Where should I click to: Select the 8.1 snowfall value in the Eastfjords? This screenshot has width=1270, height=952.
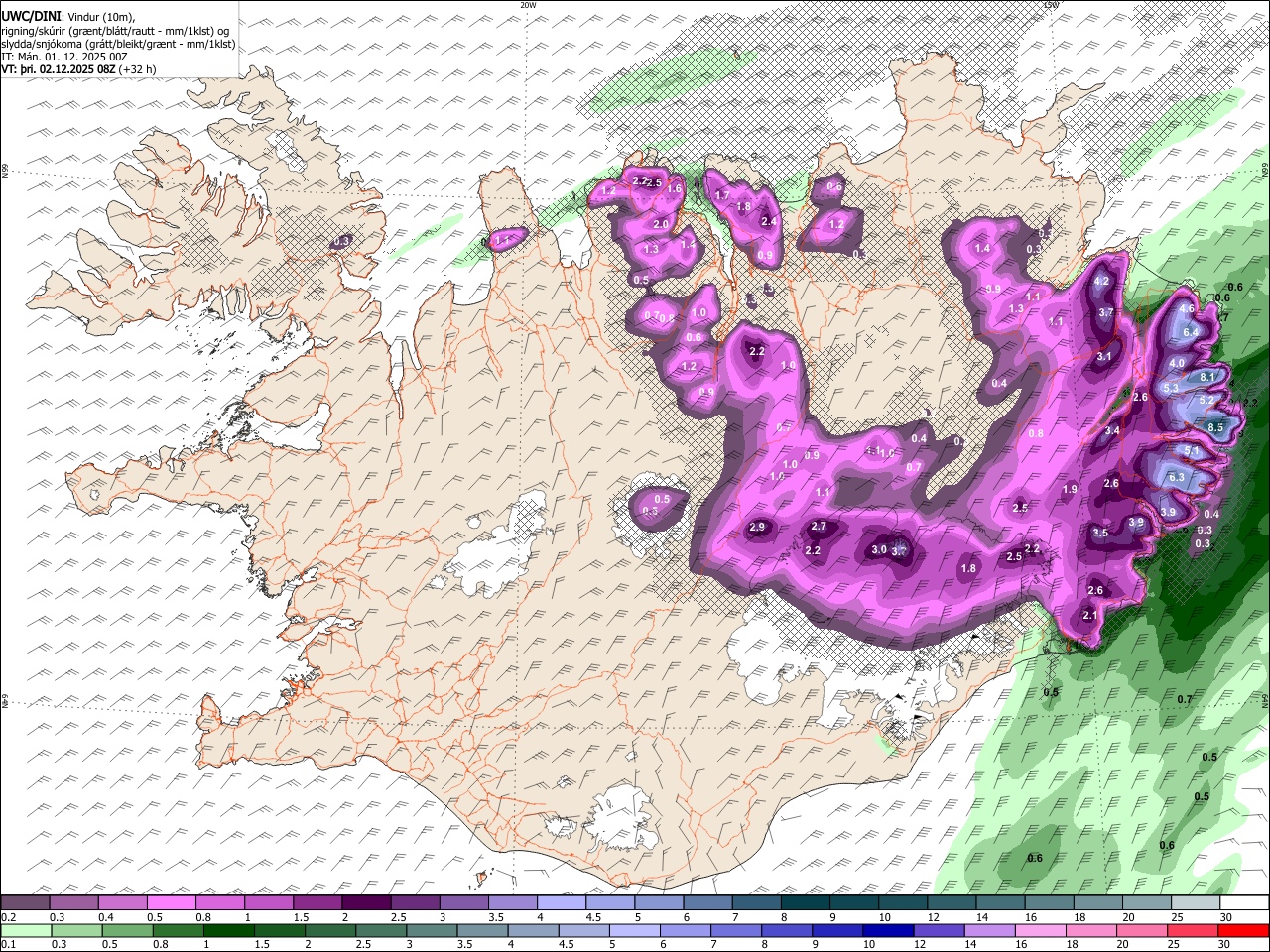pos(1207,377)
